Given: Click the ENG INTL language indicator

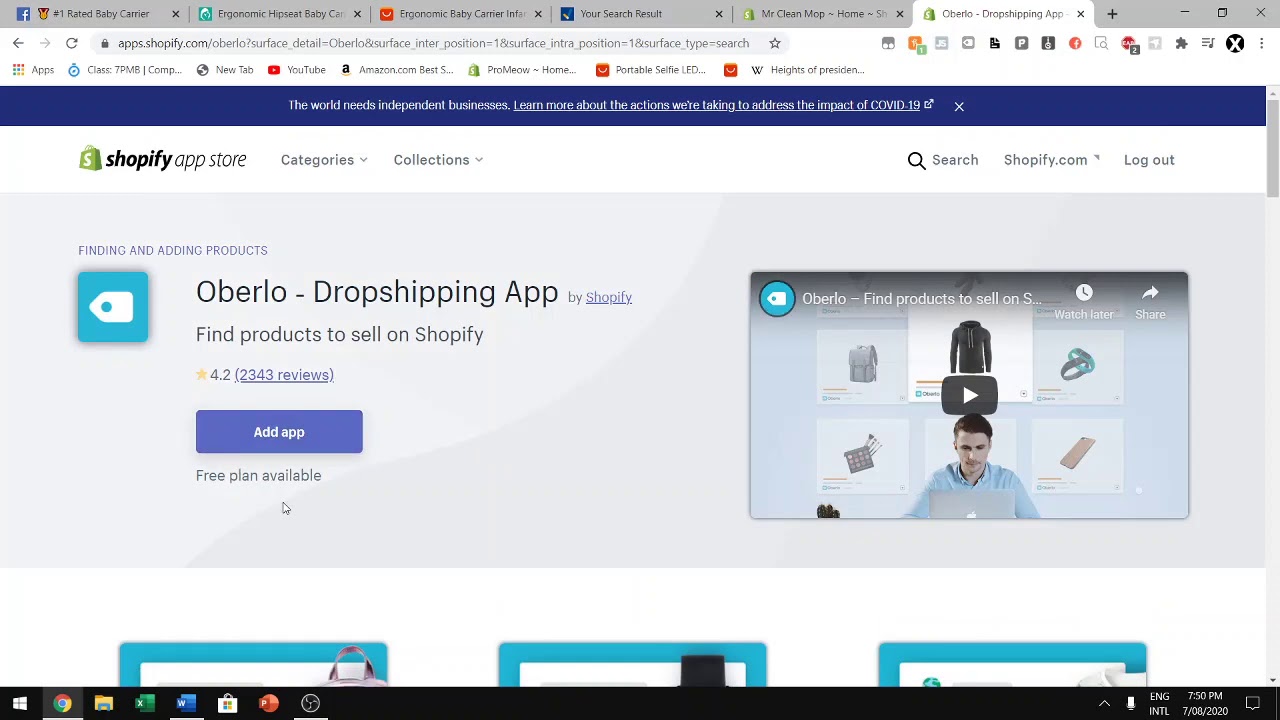Looking at the screenshot, I should 1159,703.
